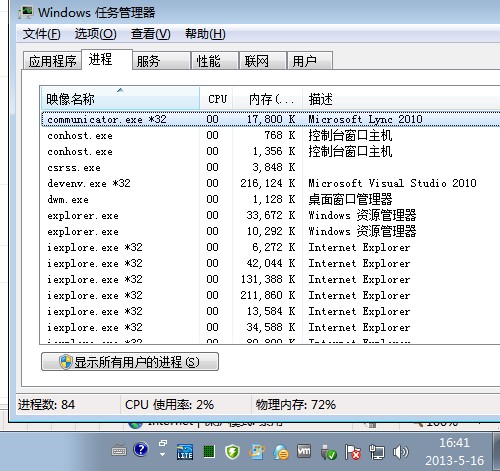Select explorer.exe process using 33,672 K

(271, 215)
